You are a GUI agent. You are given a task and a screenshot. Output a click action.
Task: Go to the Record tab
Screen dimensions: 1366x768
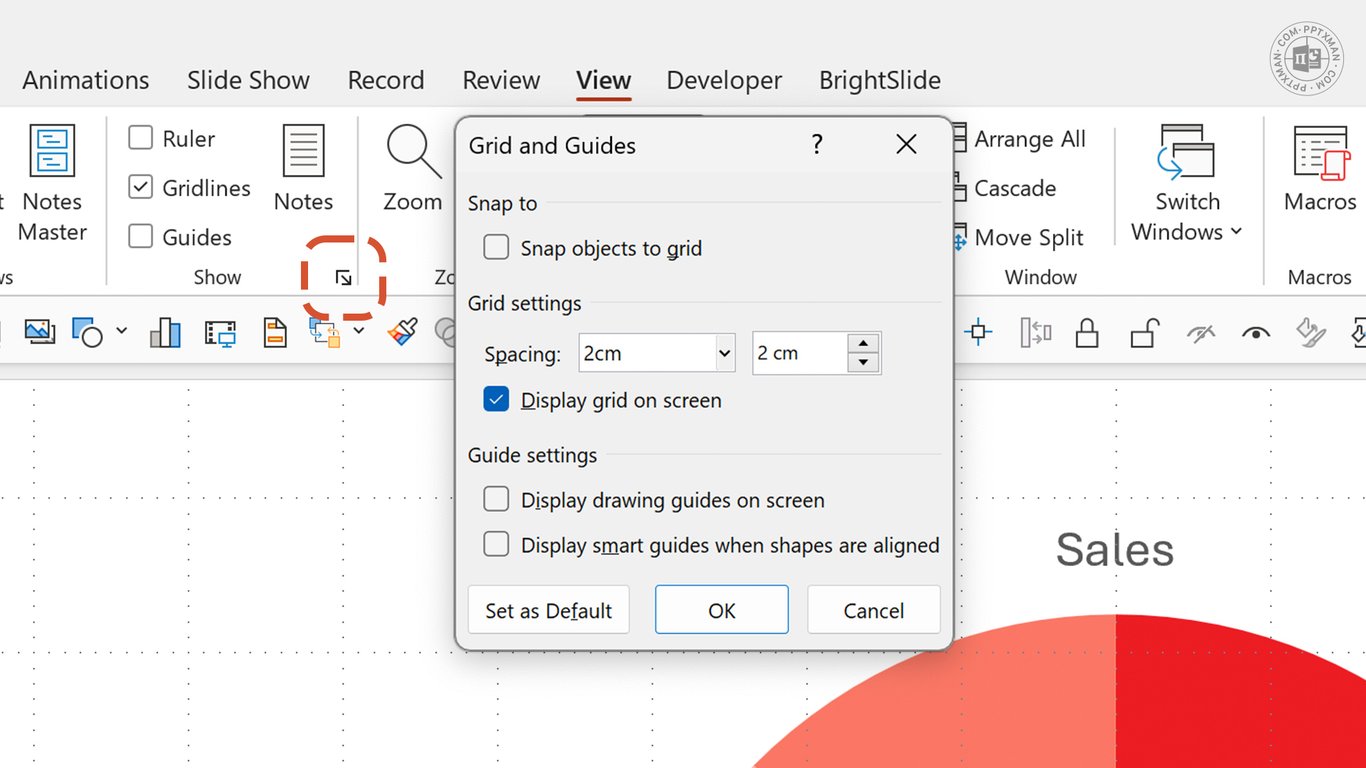(x=386, y=80)
